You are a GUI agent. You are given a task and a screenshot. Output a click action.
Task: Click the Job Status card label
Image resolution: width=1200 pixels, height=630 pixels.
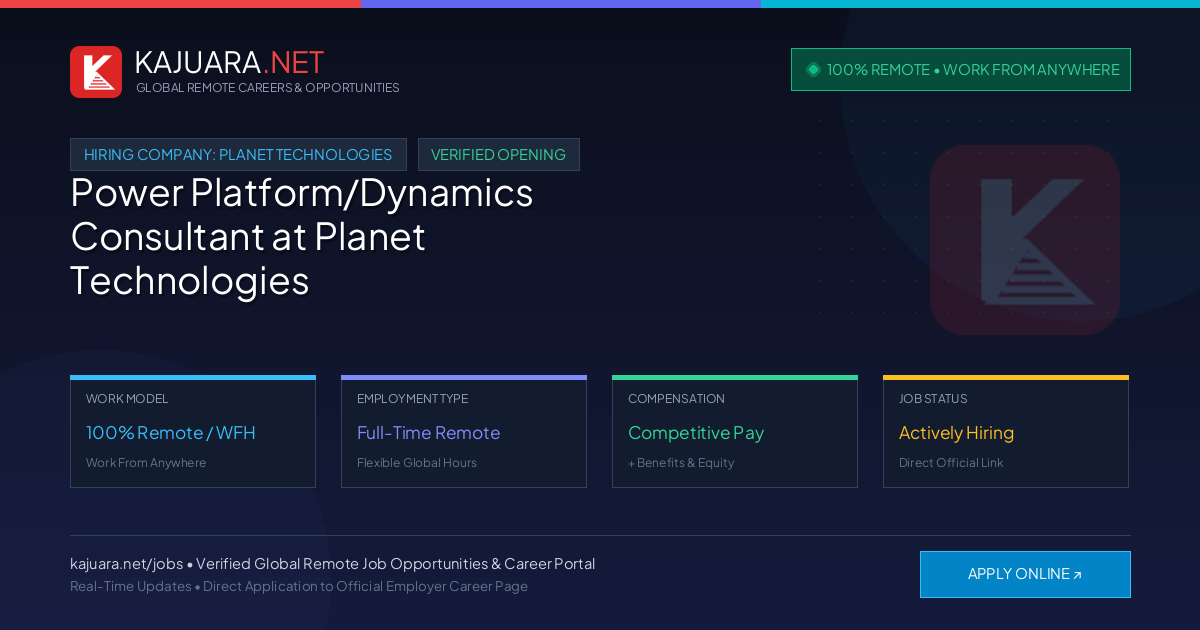[933, 399]
